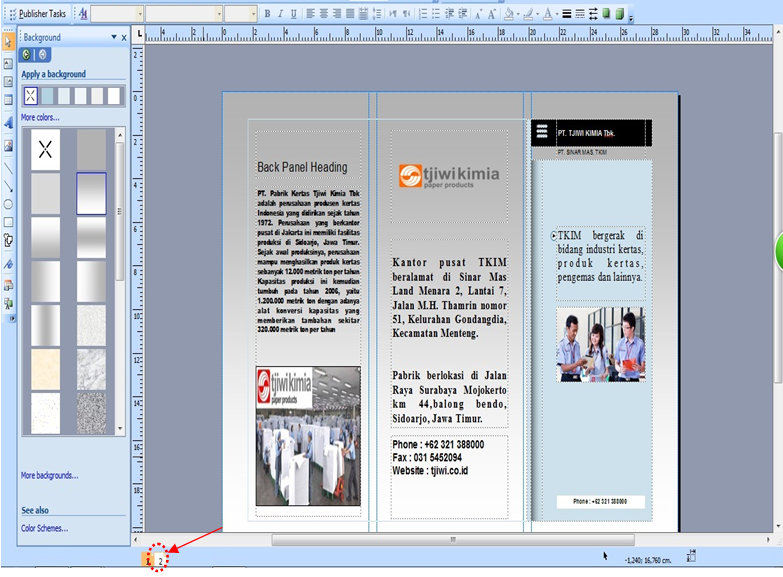This screenshot has height=577, width=783.
Task: Click the Line/Border Style icon
Action: 566,14
